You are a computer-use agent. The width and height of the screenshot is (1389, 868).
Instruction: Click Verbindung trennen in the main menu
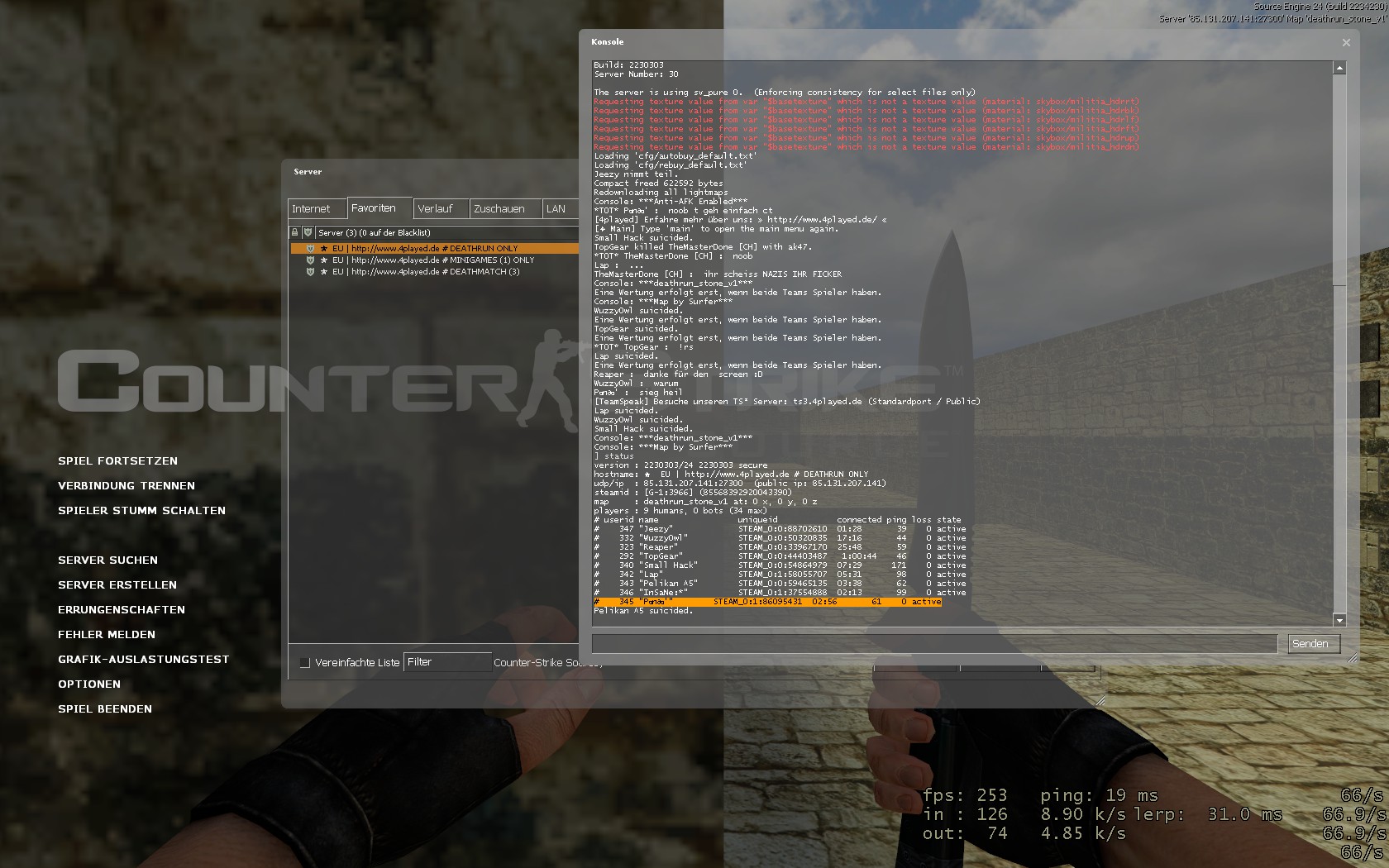coord(126,486)
